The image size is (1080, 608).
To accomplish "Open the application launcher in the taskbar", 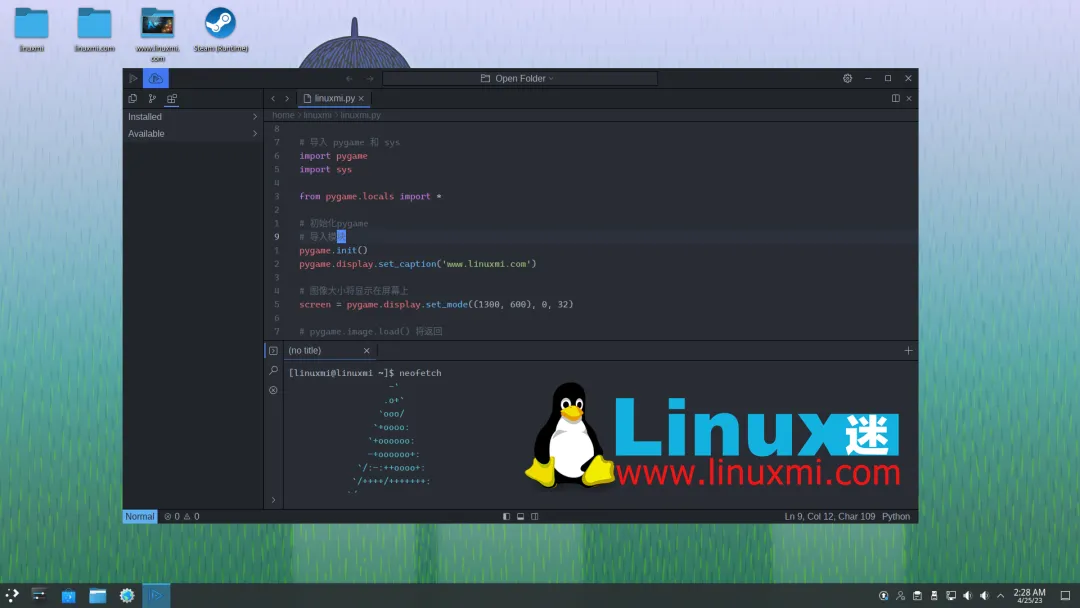I will pyautogui.click(x=12, y=596).
